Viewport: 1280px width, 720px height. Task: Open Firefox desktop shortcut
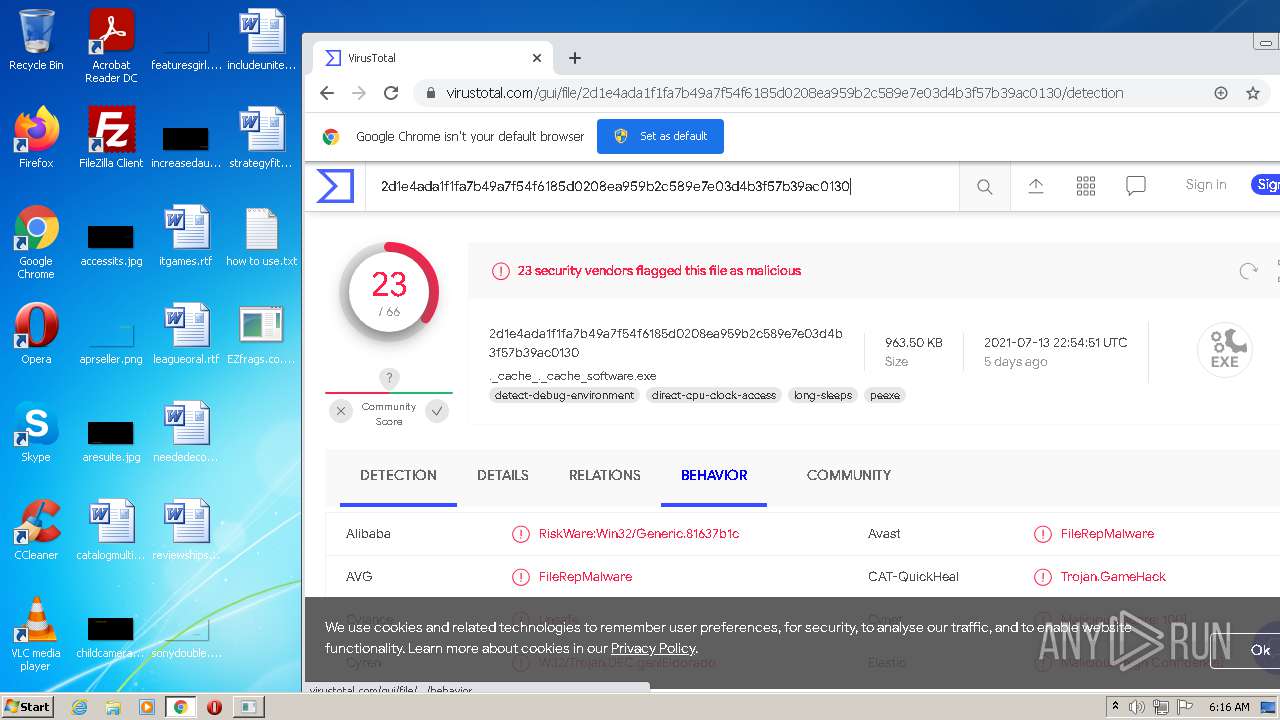(x=36, y=138)
